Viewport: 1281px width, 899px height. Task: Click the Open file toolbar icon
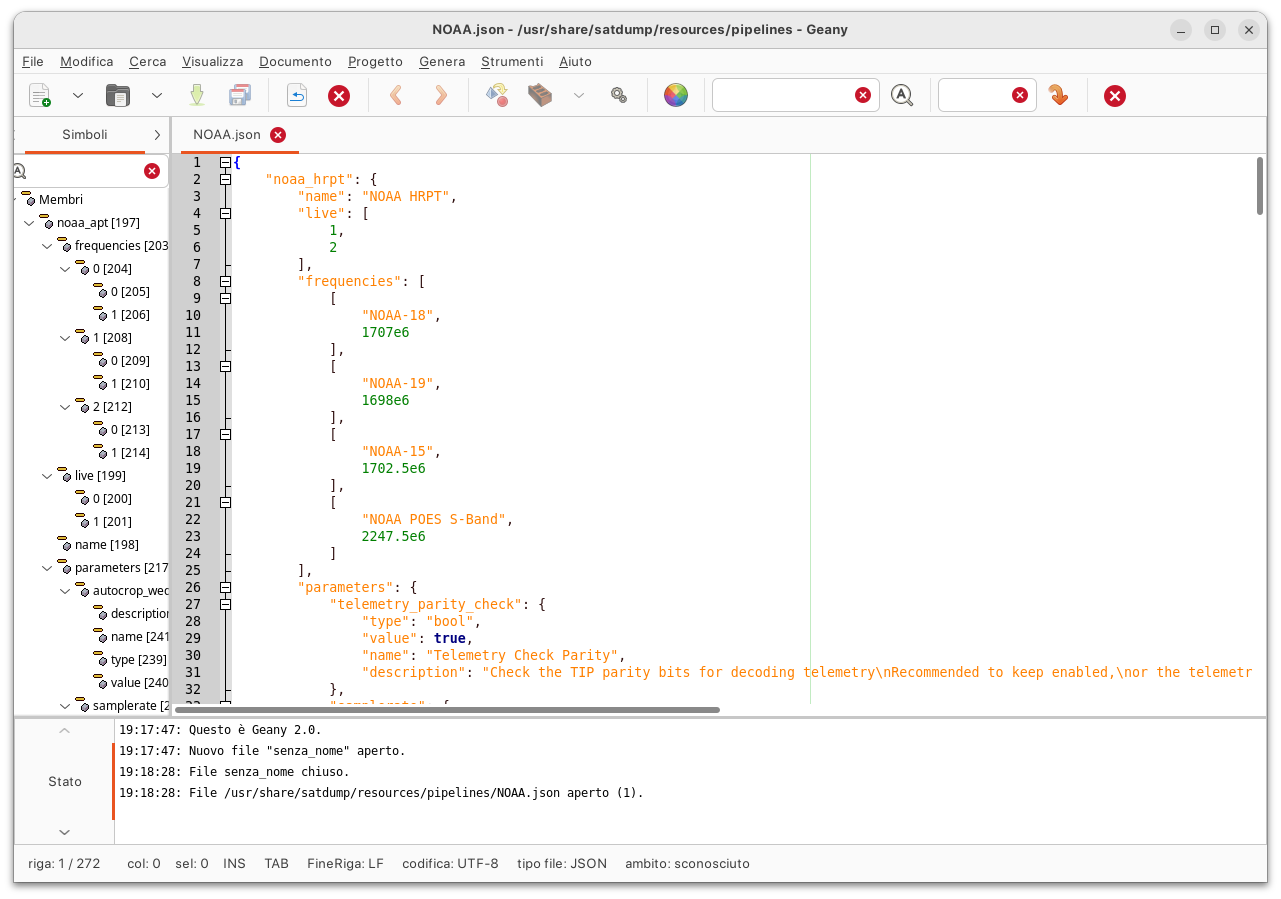coord(118,96)
